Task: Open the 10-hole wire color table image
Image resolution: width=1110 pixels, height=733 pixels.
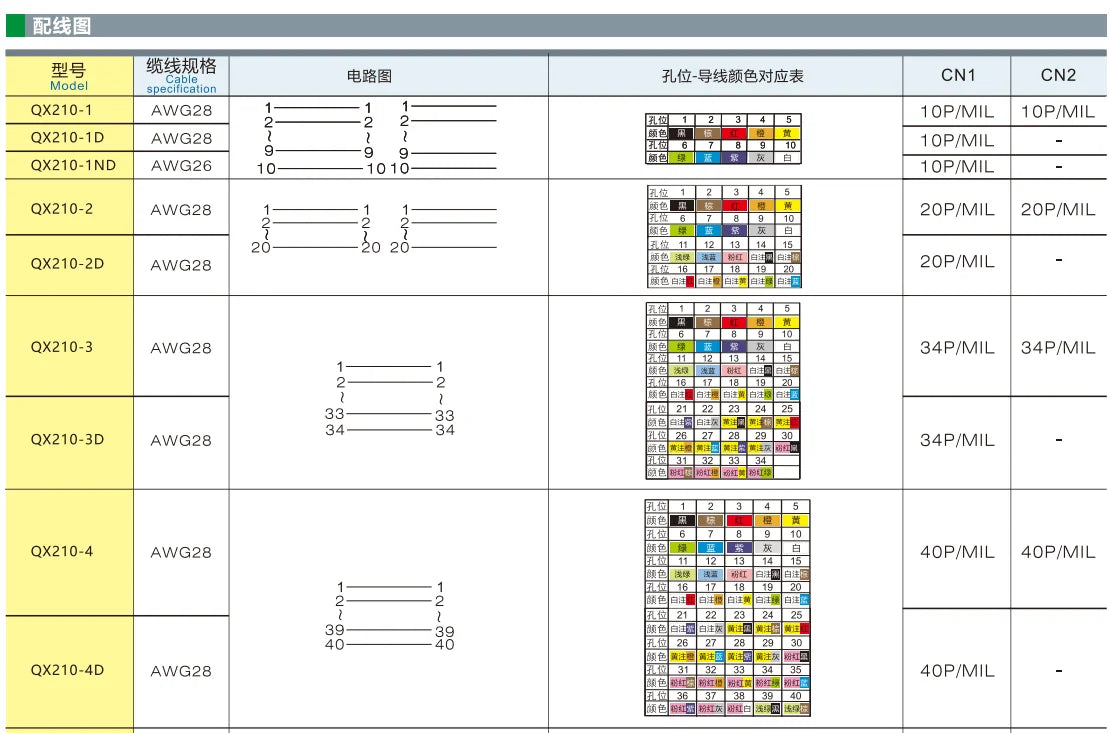Action: pos(723,138)
